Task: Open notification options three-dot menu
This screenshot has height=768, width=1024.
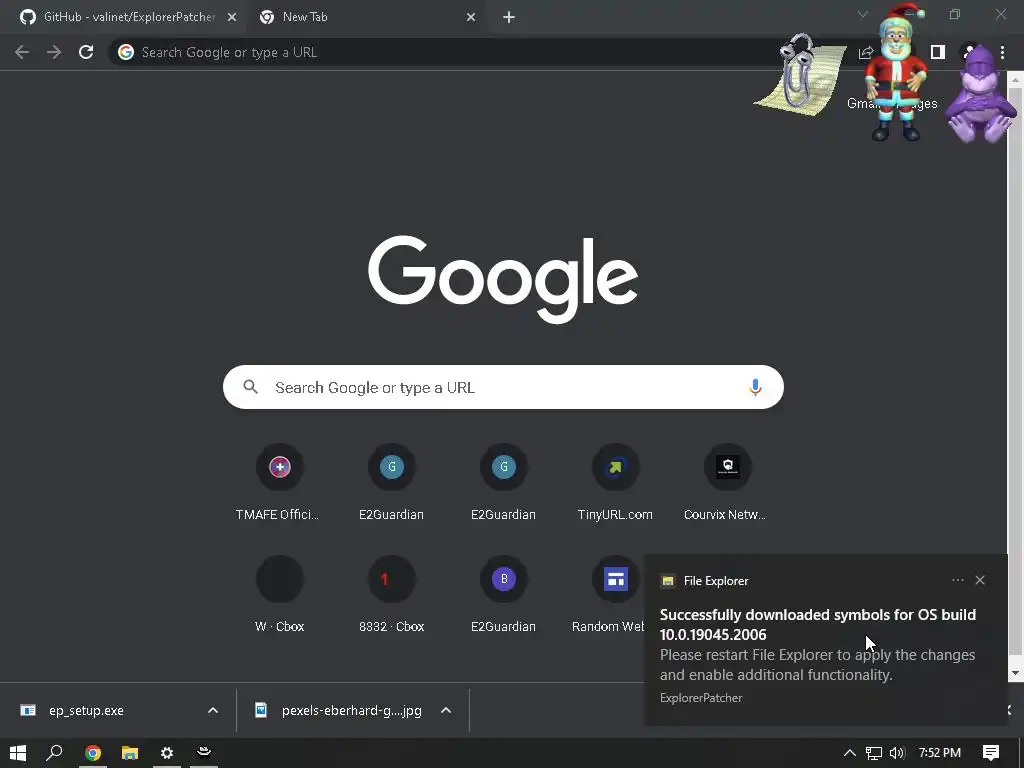Action: pyautogui.click(x=957, y=580)
